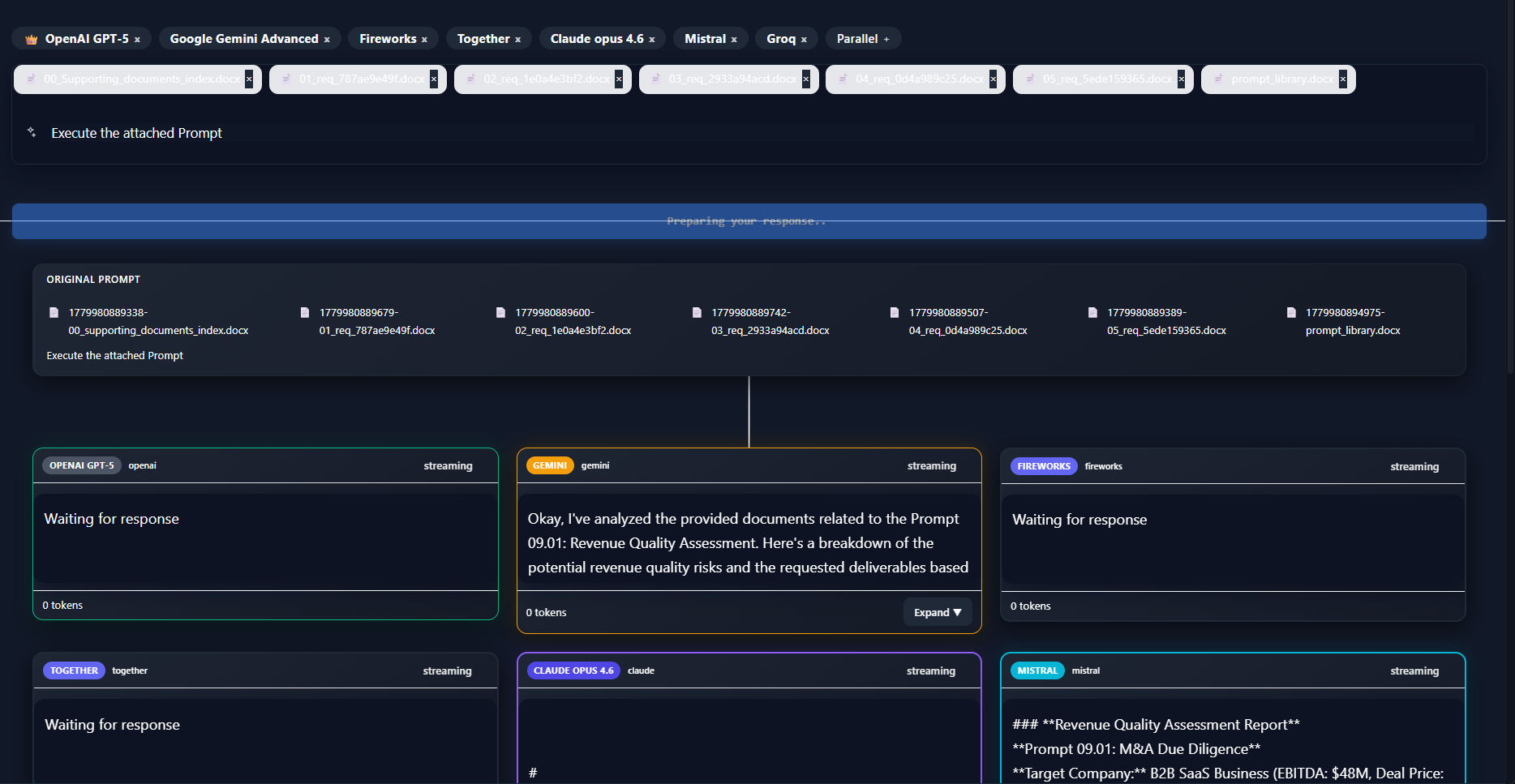Click the Mistral Revenue Quality Assessment Report heading
1515x784 pixels.
pyautogui.click(x=1156, y=725)
